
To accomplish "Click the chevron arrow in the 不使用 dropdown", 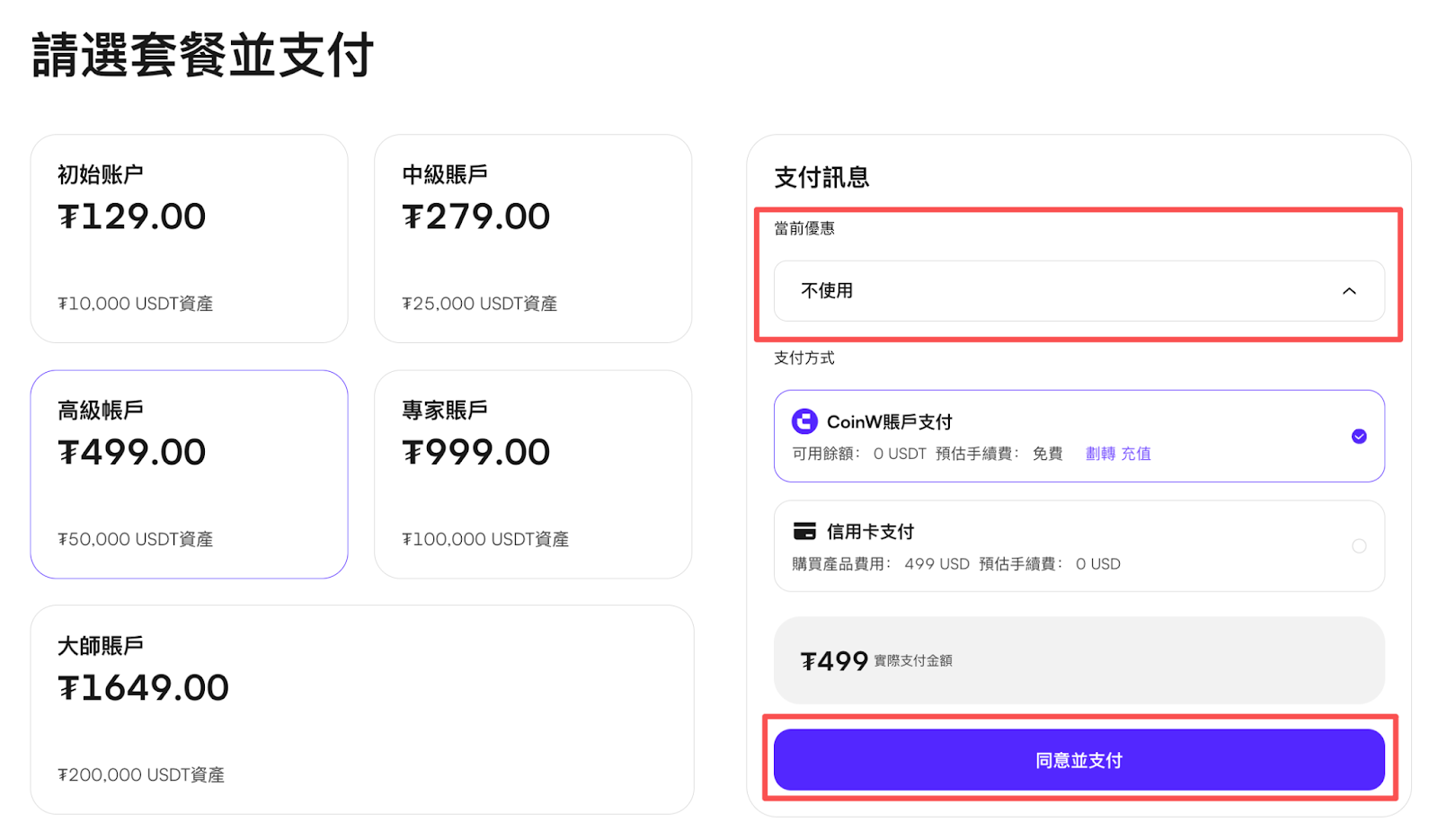I will [1349, 291].
